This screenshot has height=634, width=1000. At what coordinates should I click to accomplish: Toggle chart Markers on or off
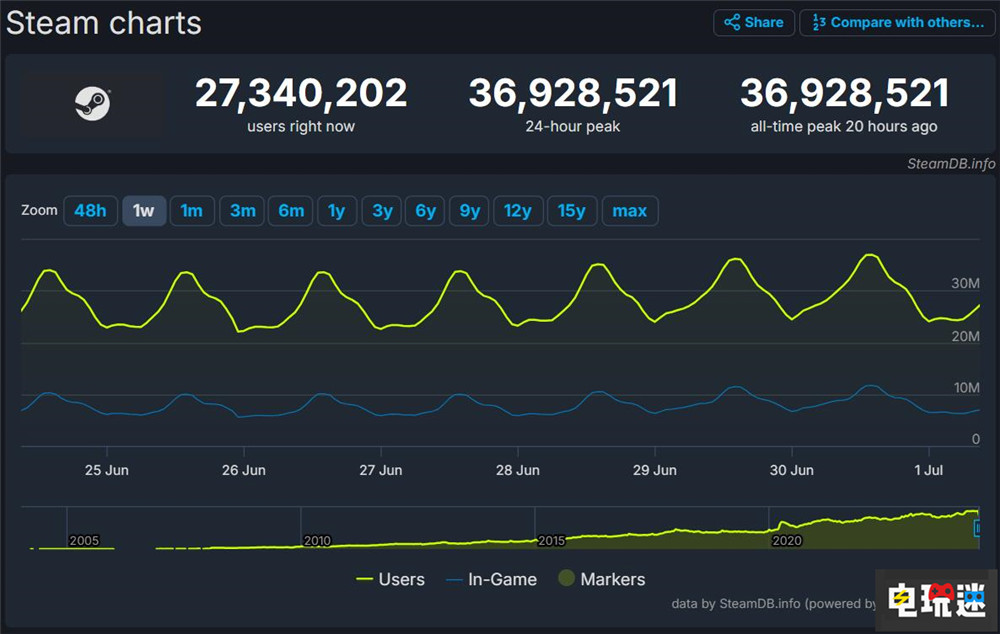[610, 579]
